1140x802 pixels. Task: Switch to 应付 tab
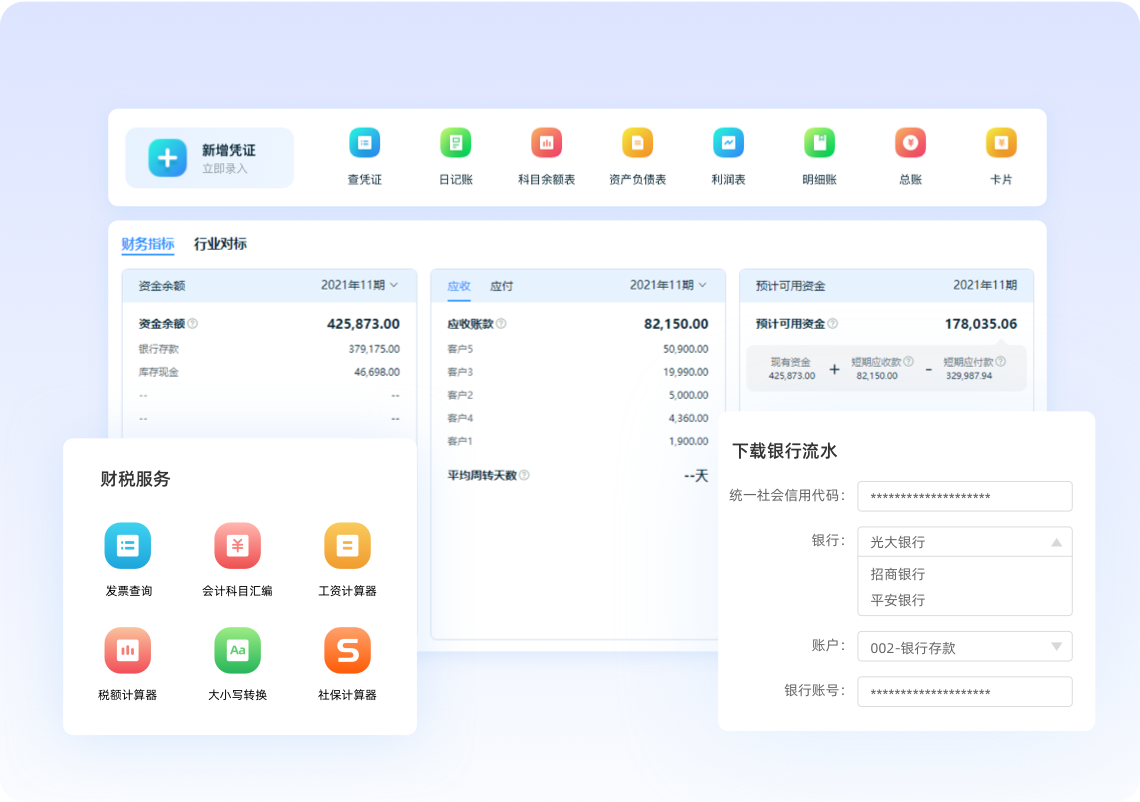[501, 286]
